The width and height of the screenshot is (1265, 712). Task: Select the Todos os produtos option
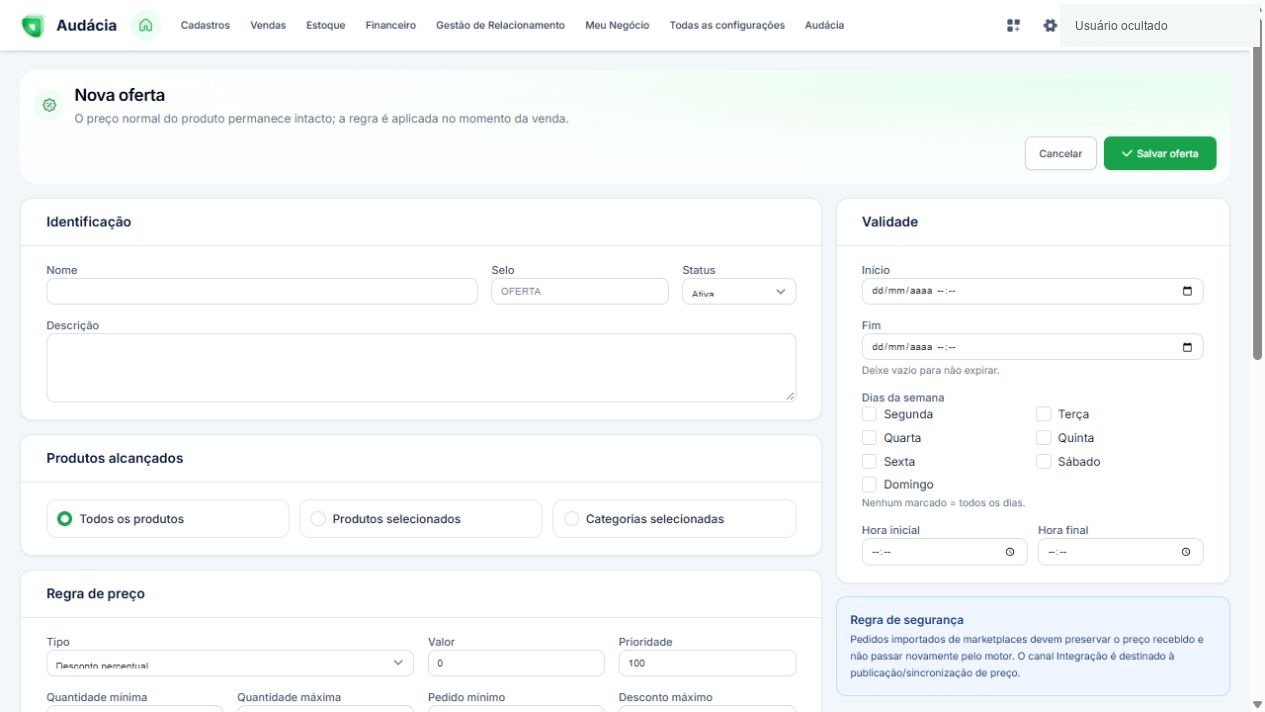168,519
